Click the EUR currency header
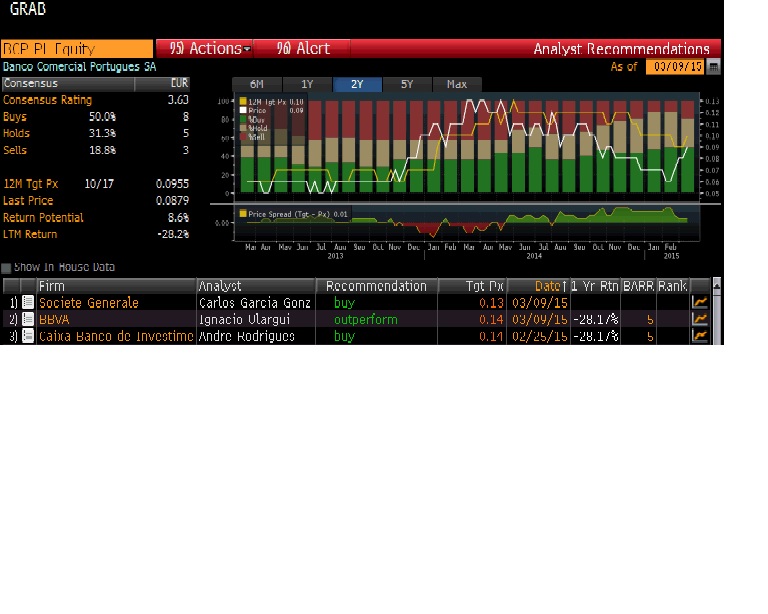This screenshot has height=614, width=768. [179, 83]
